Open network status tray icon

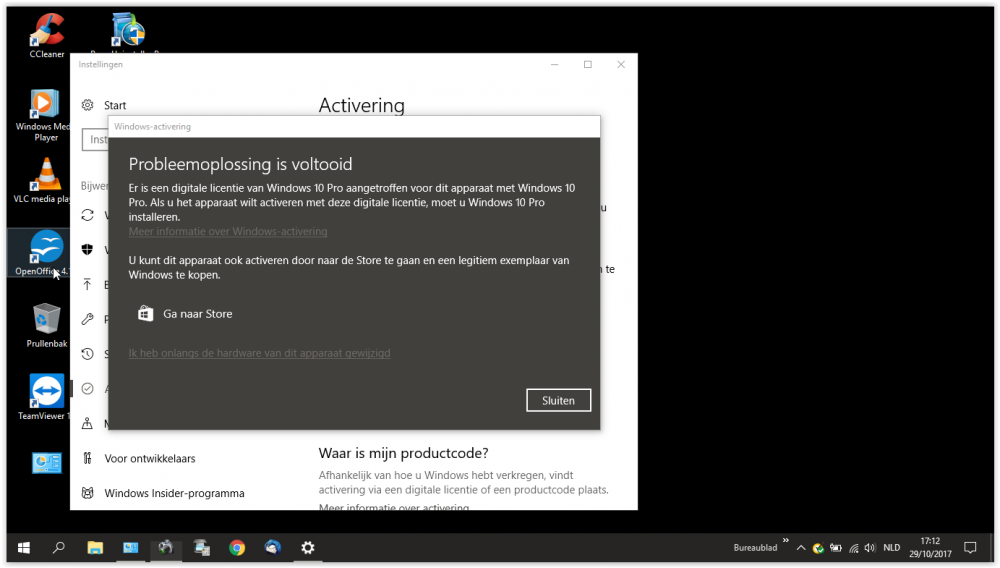tap(853, 548)
